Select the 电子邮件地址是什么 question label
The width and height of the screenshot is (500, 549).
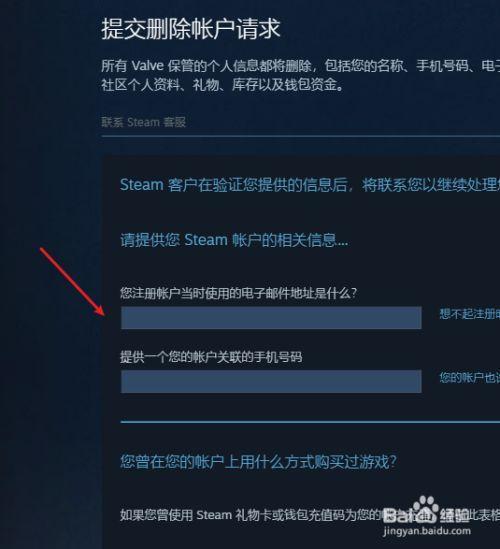tap(238, 293)
